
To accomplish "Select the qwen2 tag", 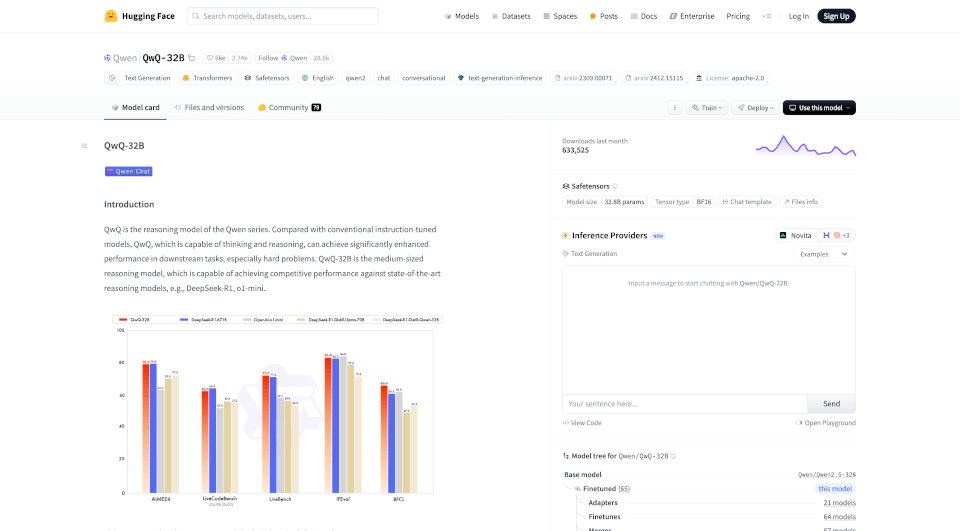I will (355, 78).
